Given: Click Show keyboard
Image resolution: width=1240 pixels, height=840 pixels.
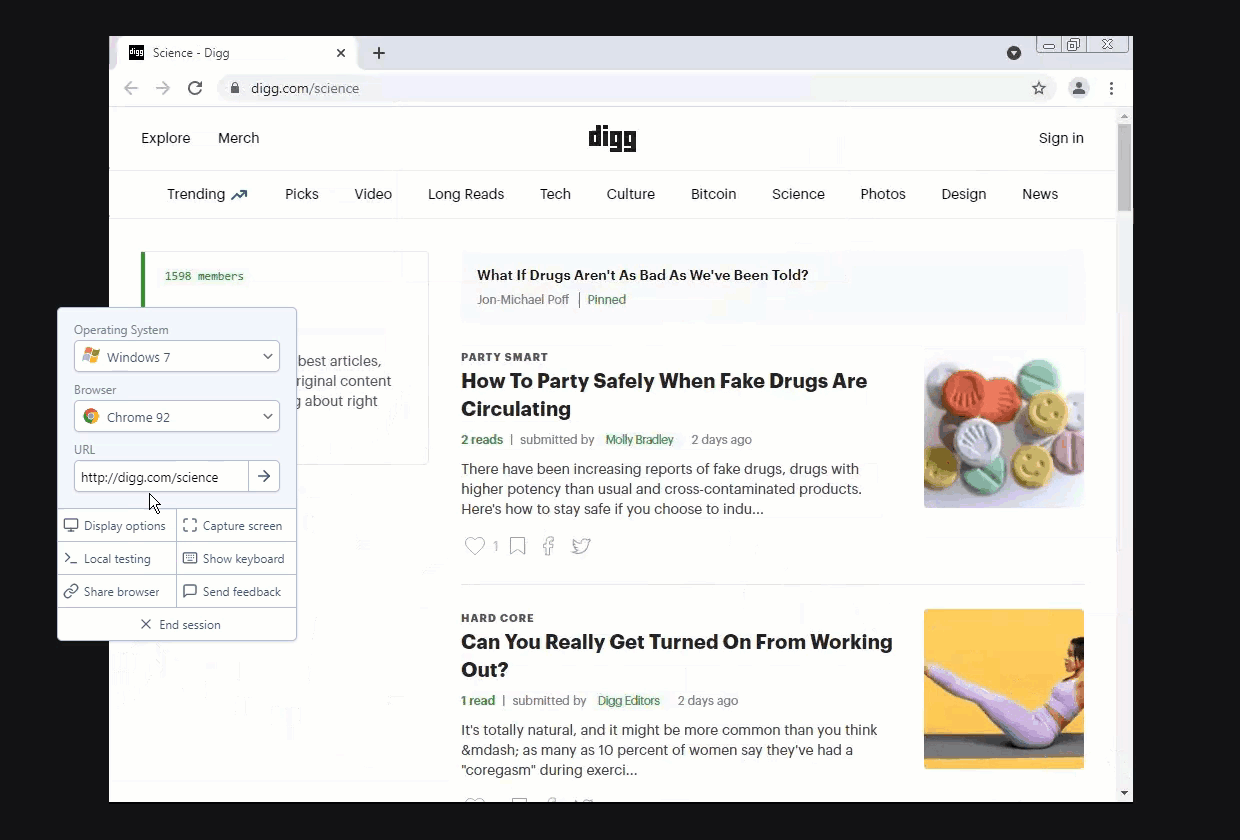Looking at the screenshot, I should [236, 559].
